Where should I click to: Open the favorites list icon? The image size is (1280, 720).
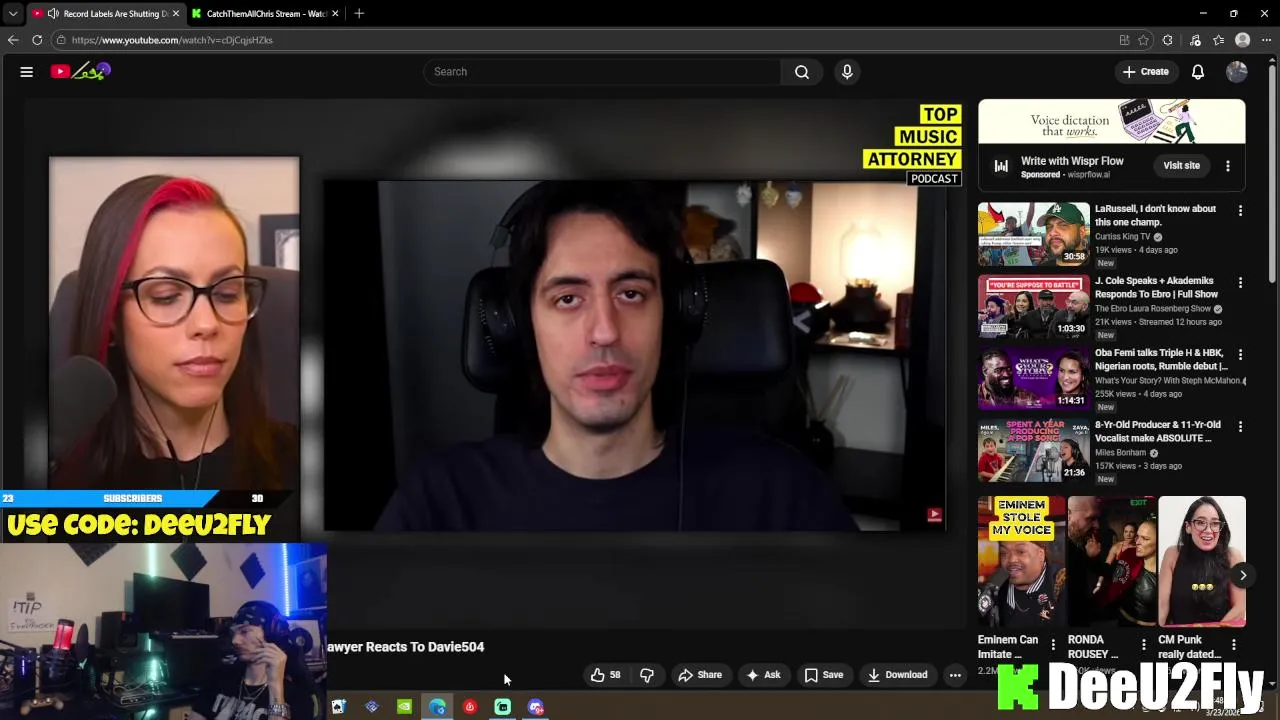[x=1218, y=40]
